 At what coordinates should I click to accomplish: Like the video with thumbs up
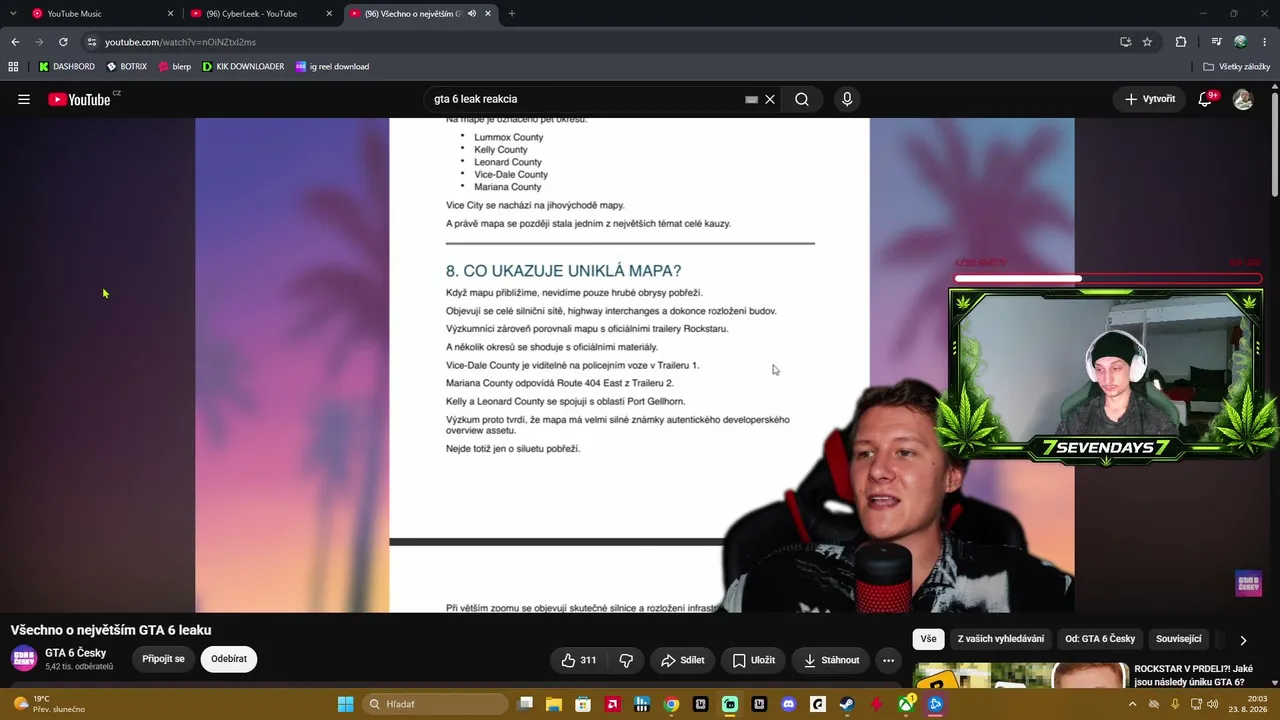click(579, 660)
